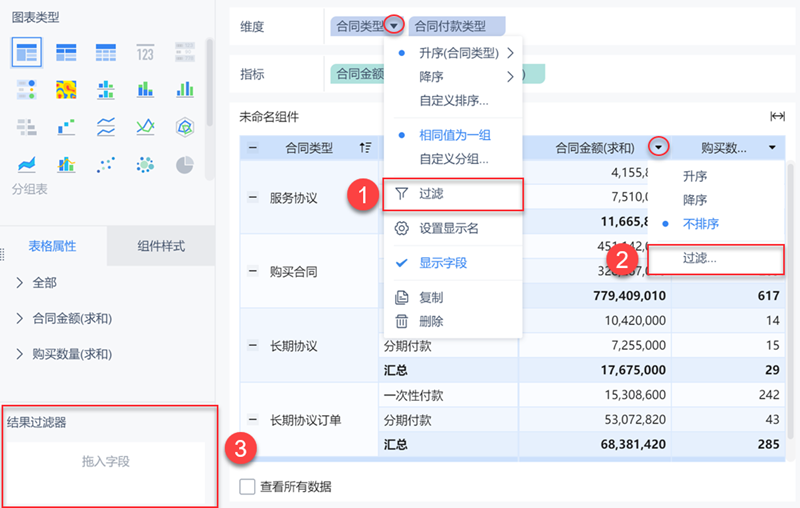The height and width of the screenshot is (508, 800).
Task: Collapse the 服务协议 row group
Action: click(x=253, y=198)
